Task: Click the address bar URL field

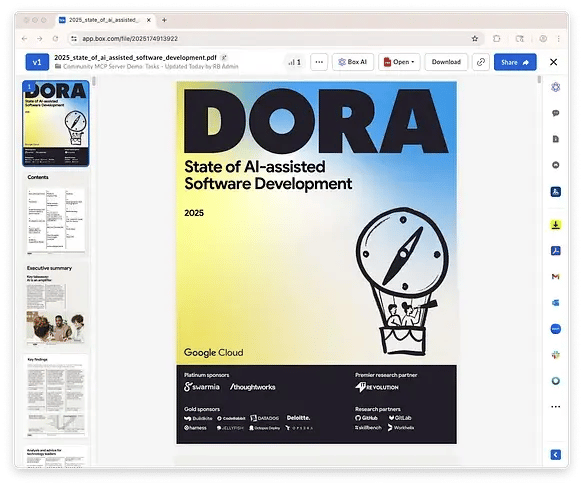Action: pos(271,39)
